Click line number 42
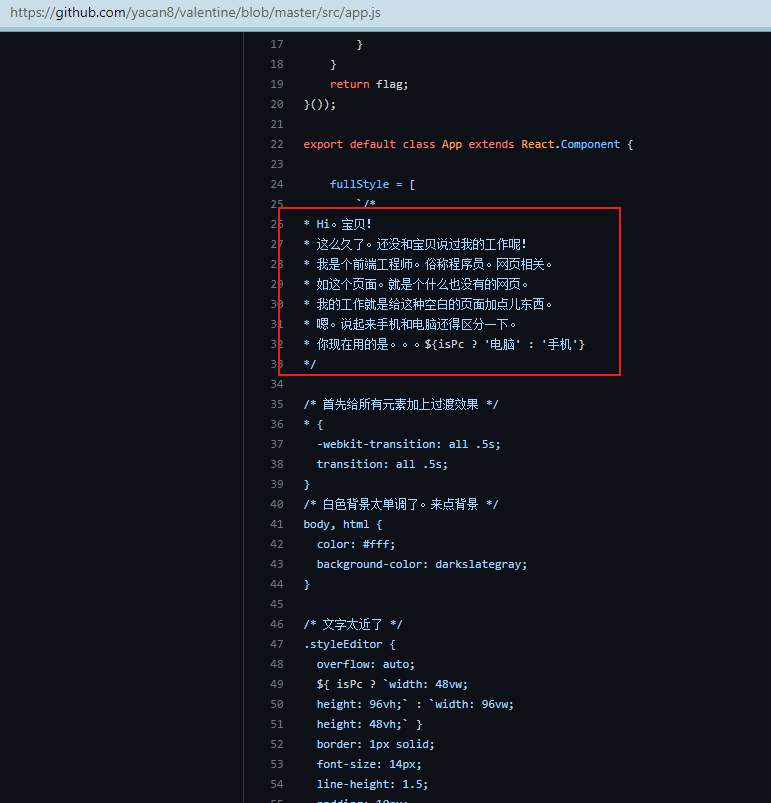Screen dimensions: 771x803 coord(276,544)
